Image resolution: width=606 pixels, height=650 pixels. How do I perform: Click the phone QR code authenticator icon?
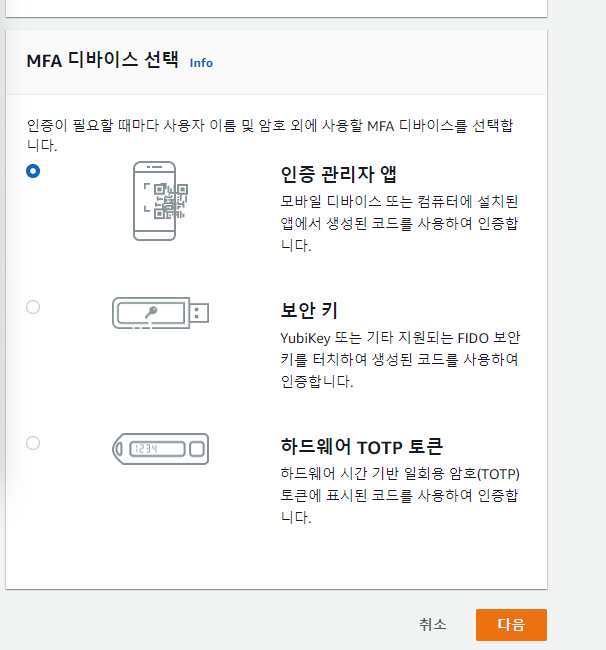click(x=160, y=201)
